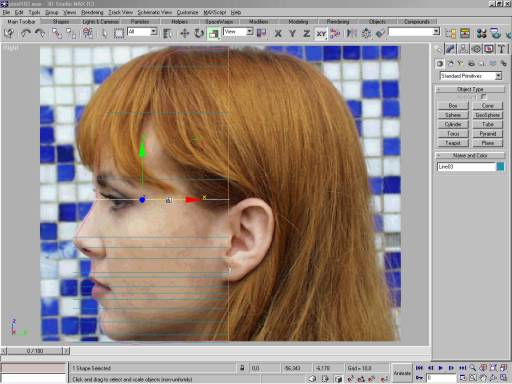Click the Teapot primitive button
Screen dimensions: 512x384
pos(453,143)
